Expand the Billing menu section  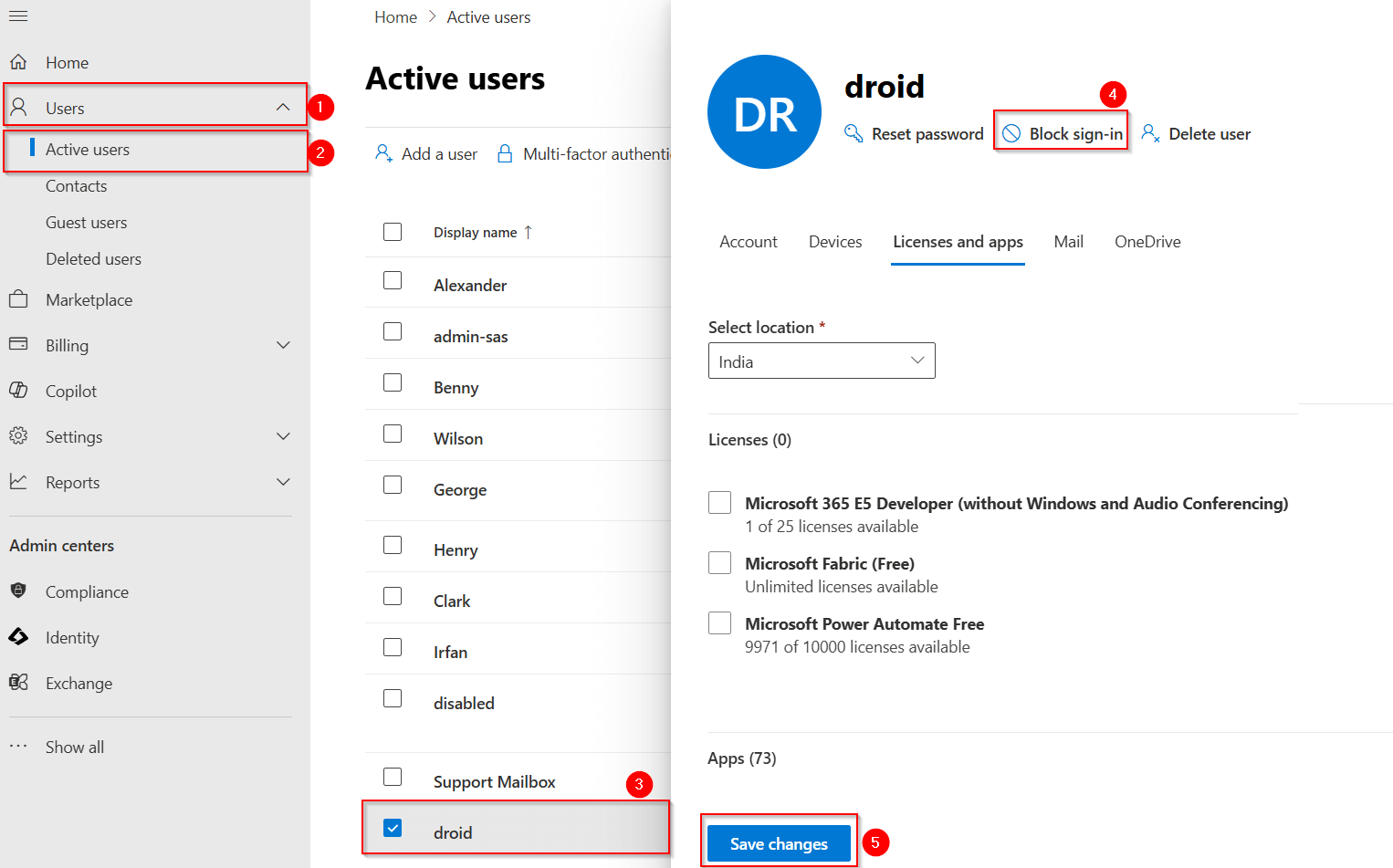(x=283, y=345)
